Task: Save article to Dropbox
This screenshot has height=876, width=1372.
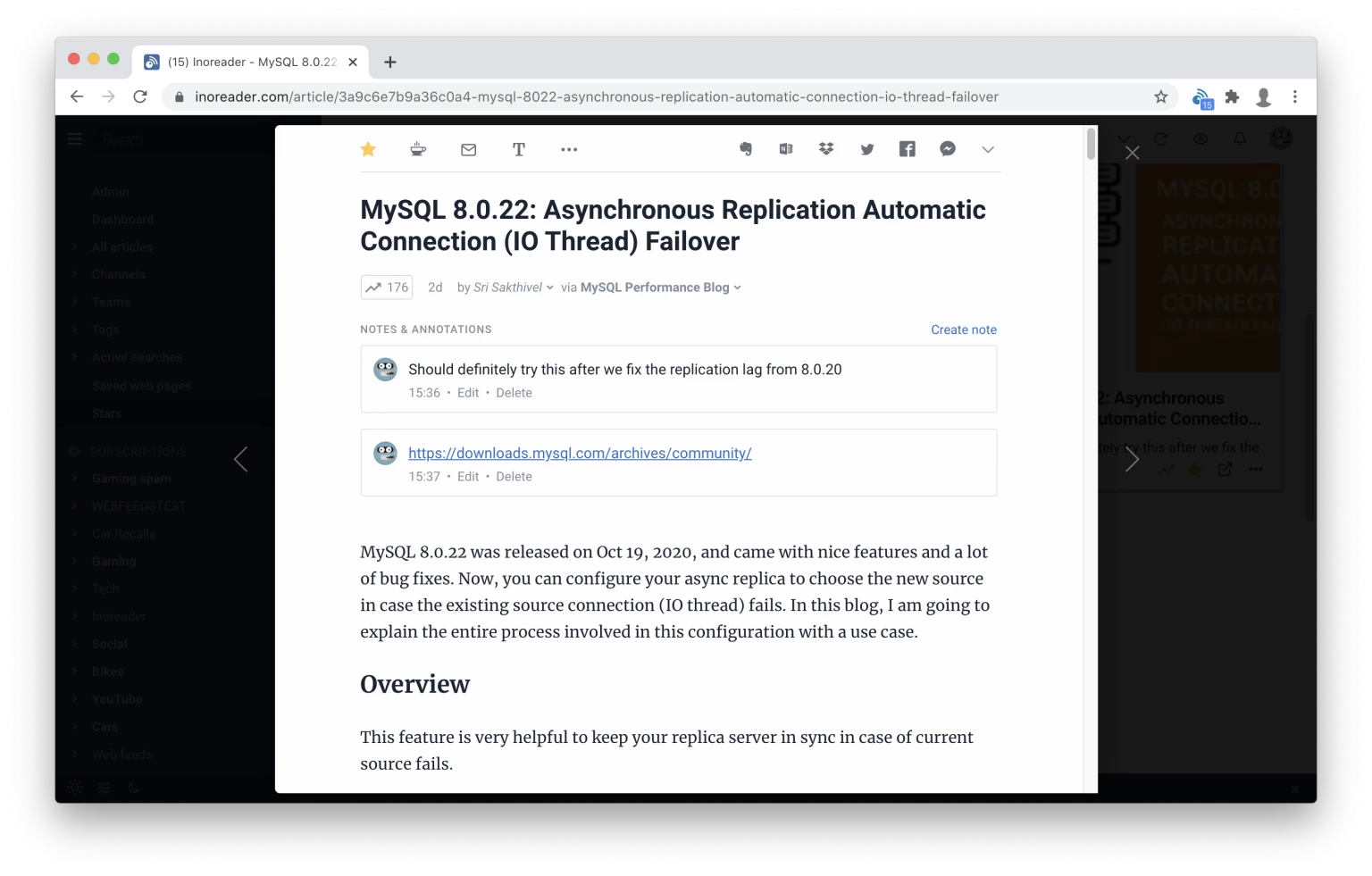Action: click(826, 149)
